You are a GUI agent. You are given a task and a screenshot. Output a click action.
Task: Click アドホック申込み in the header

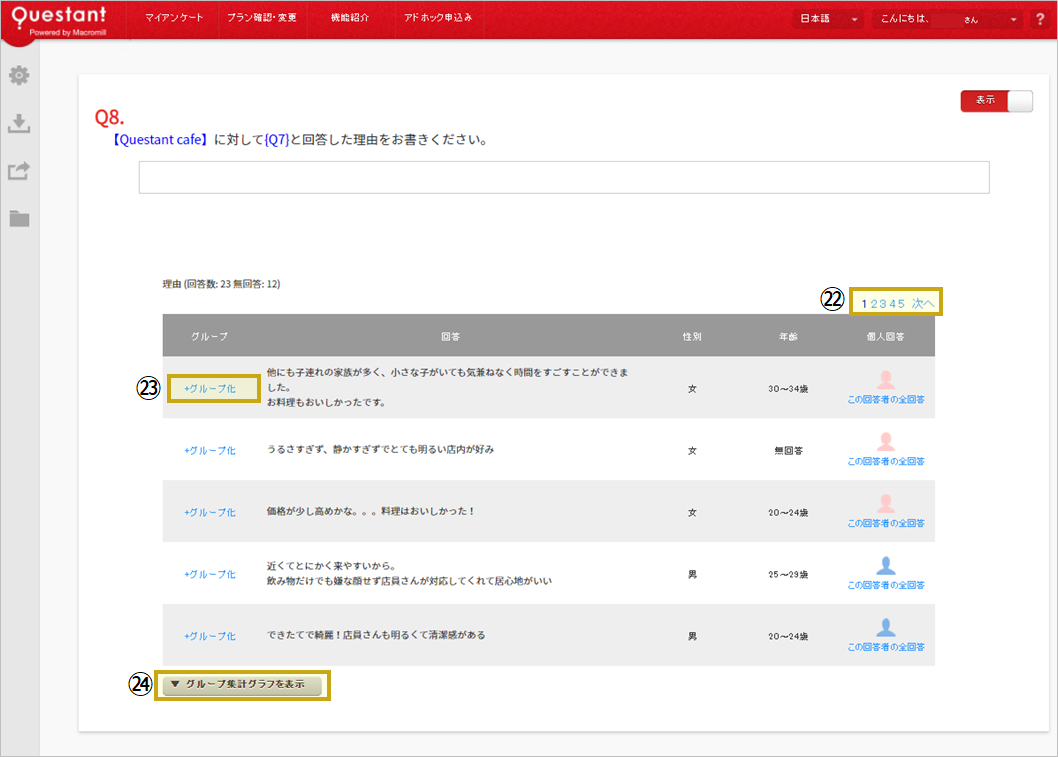coord(438,17)
